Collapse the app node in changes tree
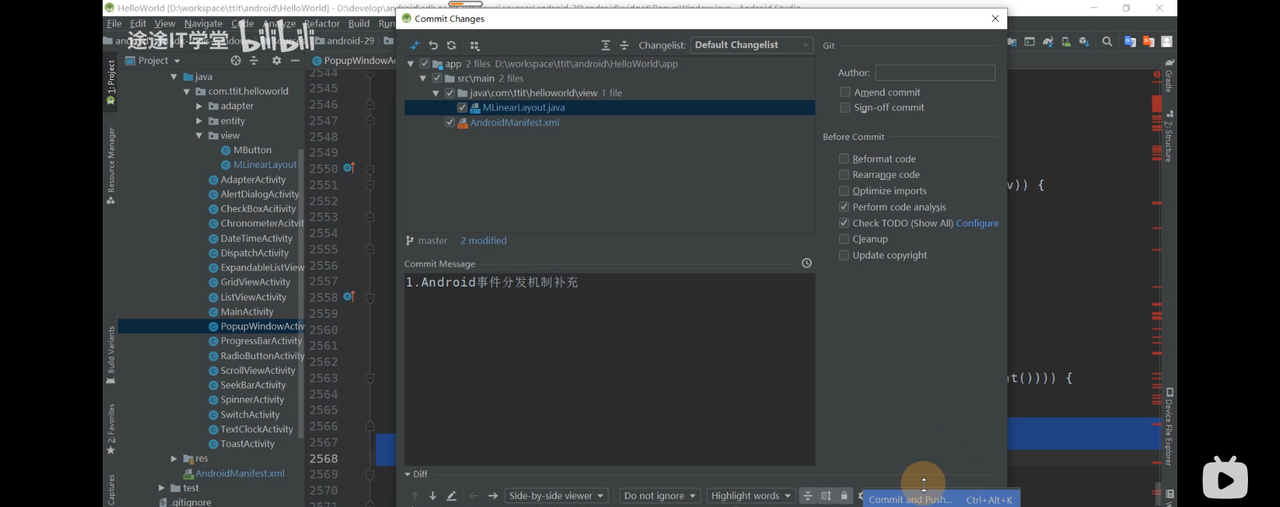Screen dimensions: 1280x507 point(411,64)
